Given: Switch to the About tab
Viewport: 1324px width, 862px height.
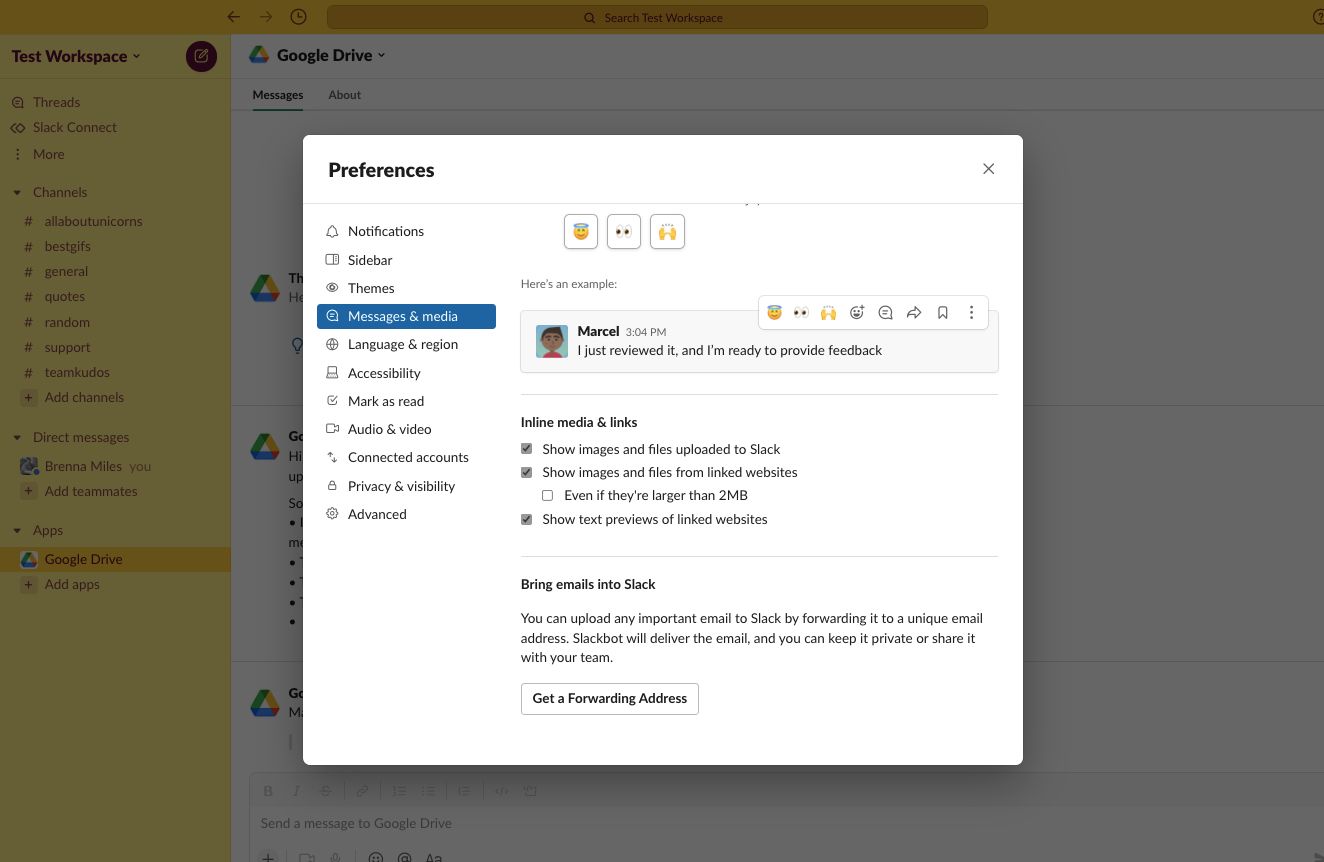Looking at the screenshot, I should click(344, 94).
